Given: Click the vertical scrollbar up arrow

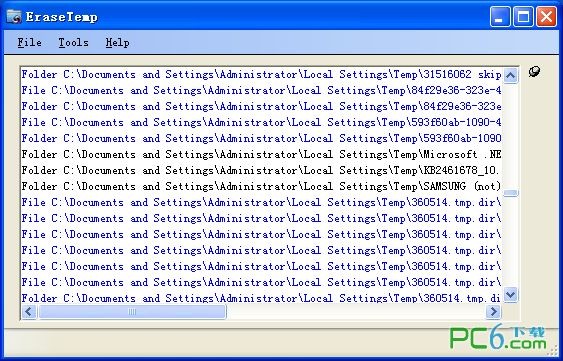Looking at the screenshot, I should pos(510,75).
